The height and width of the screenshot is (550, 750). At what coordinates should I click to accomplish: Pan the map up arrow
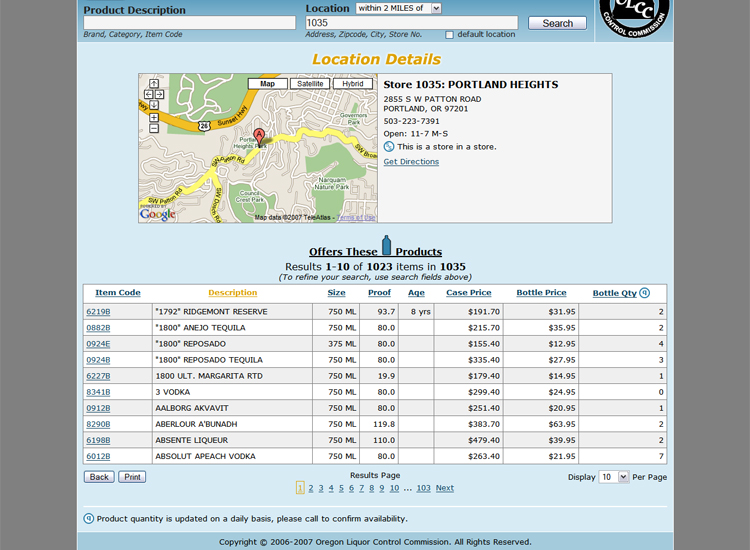tap(154, 84)
